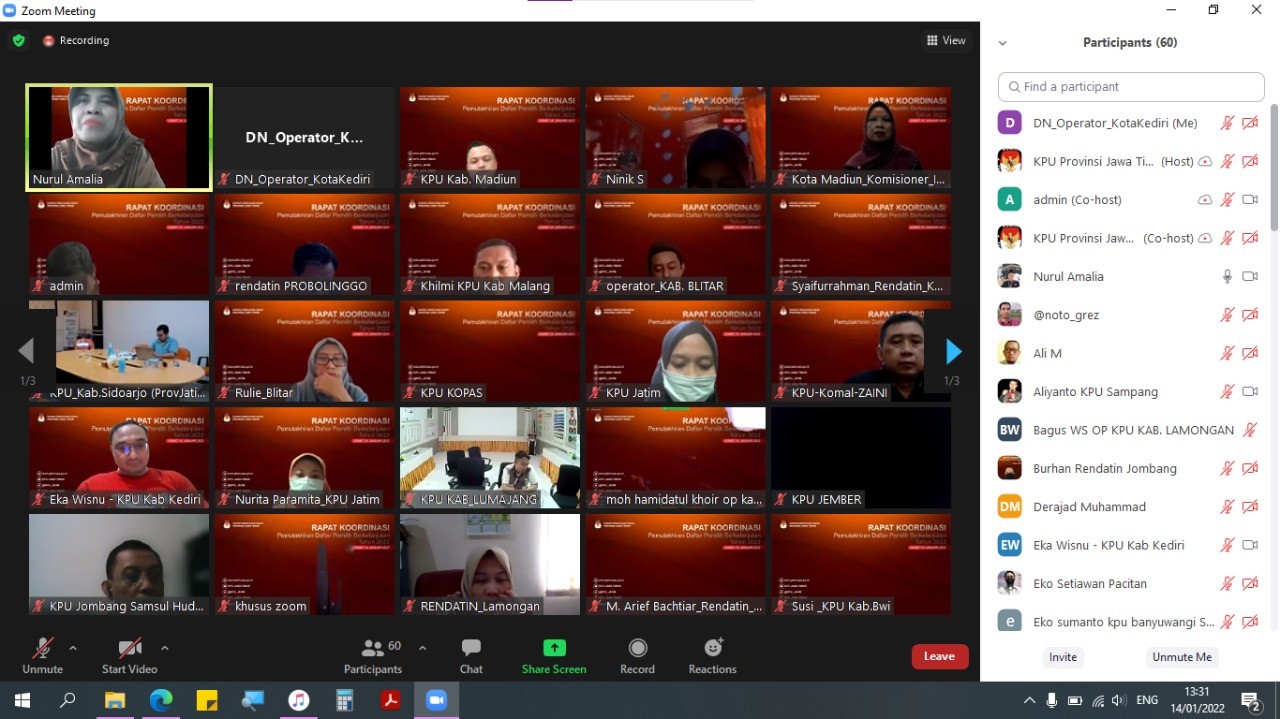
Task: Toggle Nurul Amalia's microphone icon in list
Action: click(x=1227, y=277)
